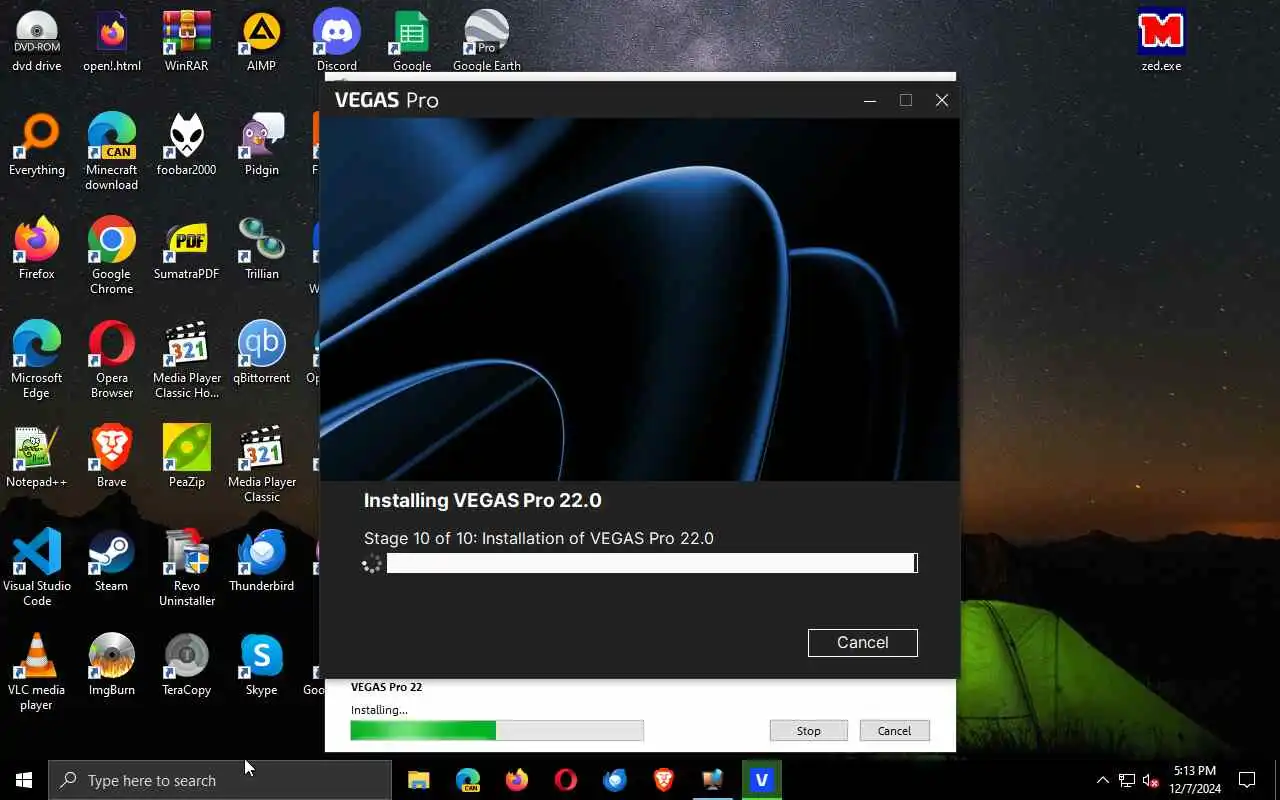This screenshot has width=1280, height=800.
Task: Select the AIMP desktop shortcut
Action: point(261,42)
